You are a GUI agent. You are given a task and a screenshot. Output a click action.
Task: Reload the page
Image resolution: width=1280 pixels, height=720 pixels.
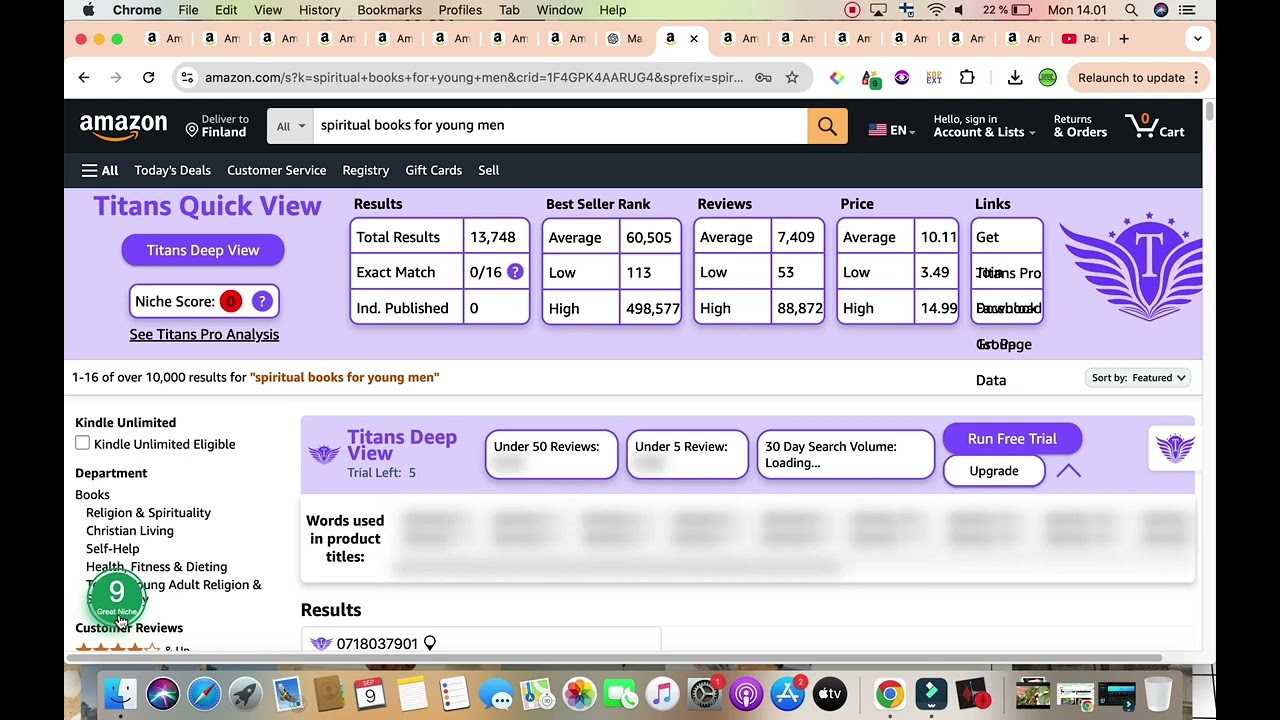pyautogui.click(x=148, y=78)
